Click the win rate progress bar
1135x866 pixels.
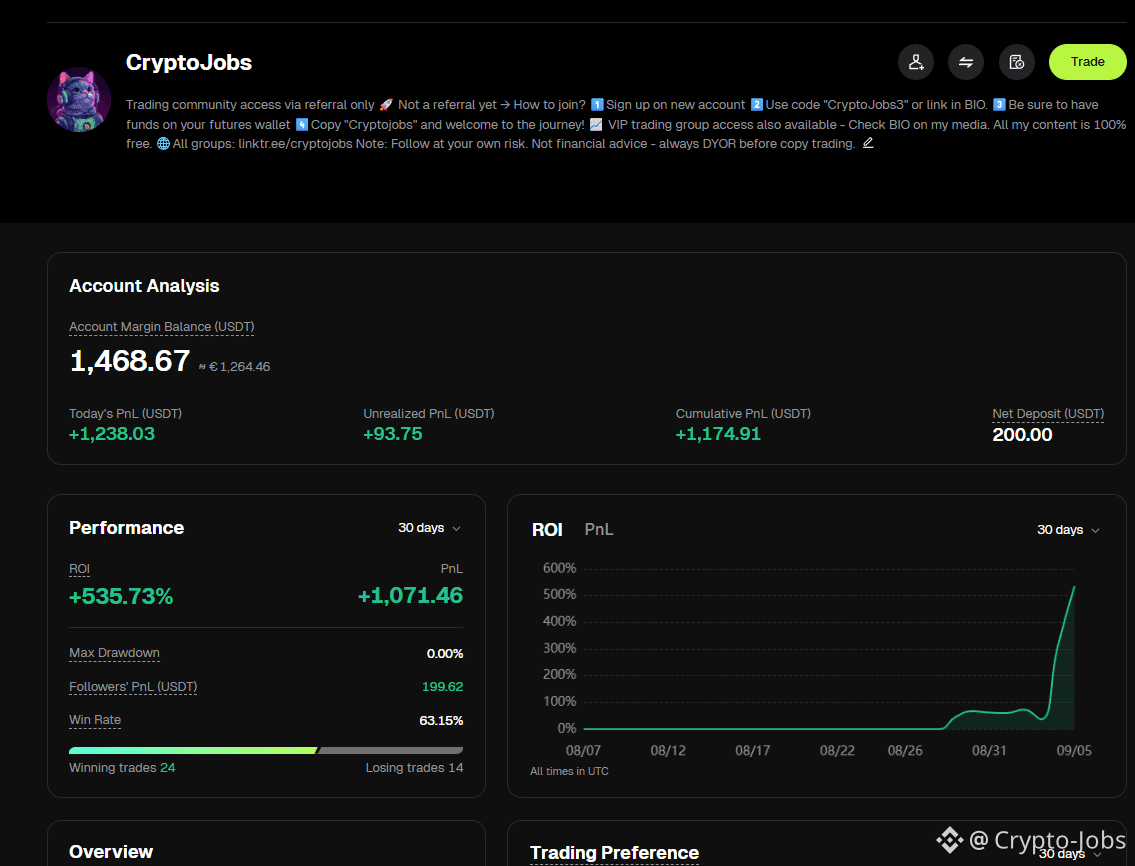(x=266, y=750)
